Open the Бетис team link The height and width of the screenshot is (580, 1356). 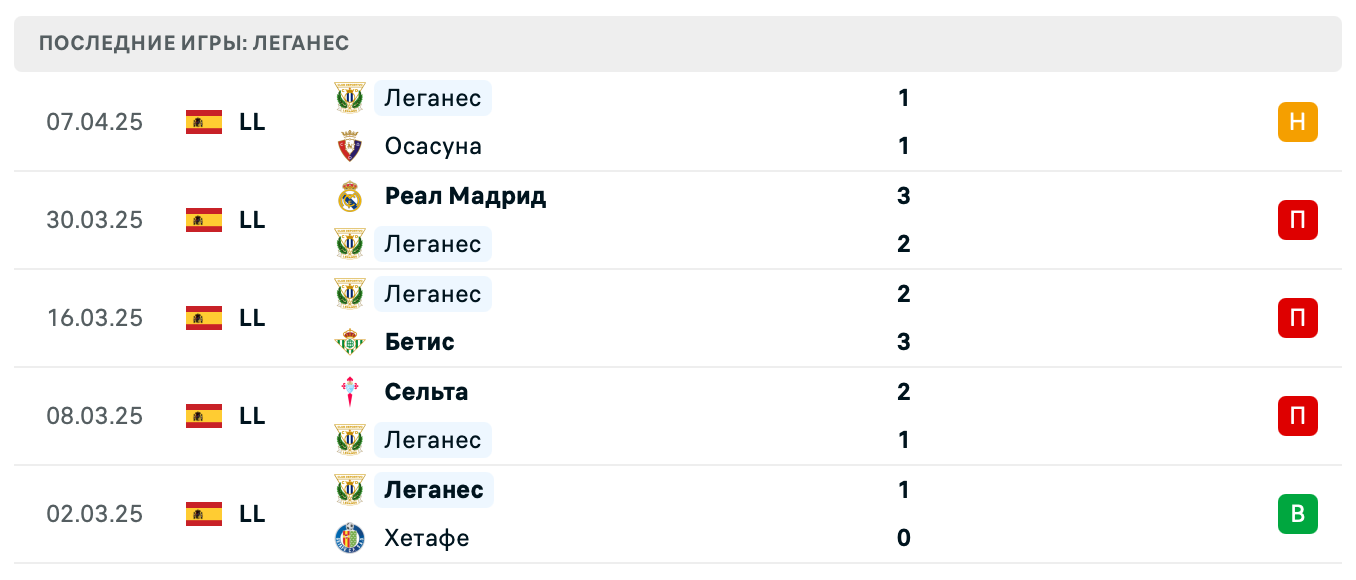coord(419,342)
